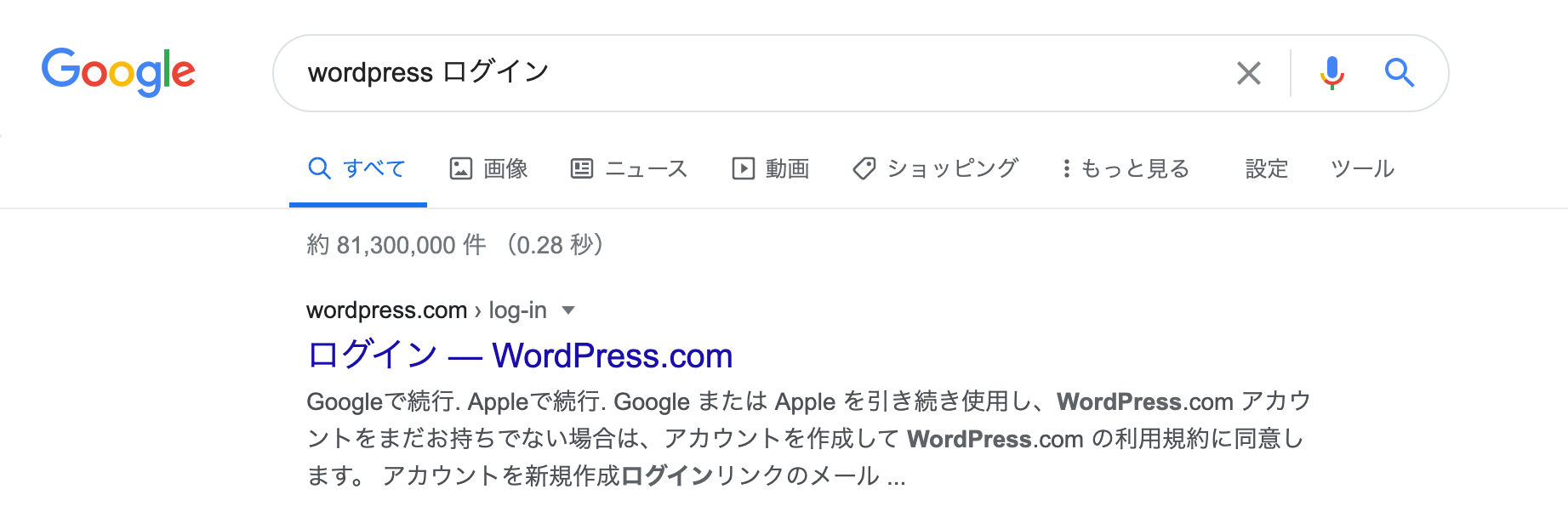This screenshot has width=1568, height=529.
Task: Select the すべて tab
Action: (357, 168)
